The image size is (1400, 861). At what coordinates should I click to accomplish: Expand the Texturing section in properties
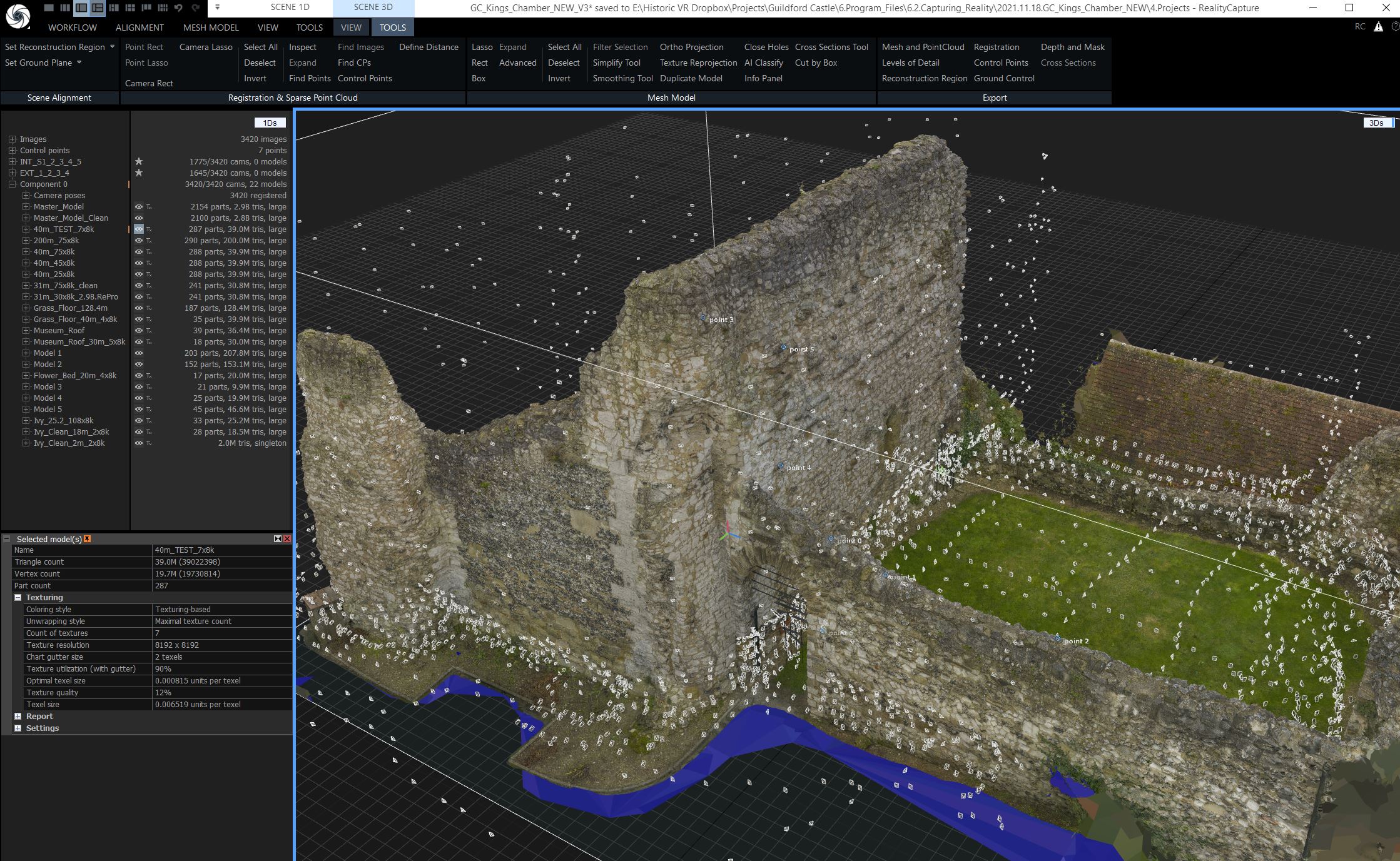click(17, 597)
